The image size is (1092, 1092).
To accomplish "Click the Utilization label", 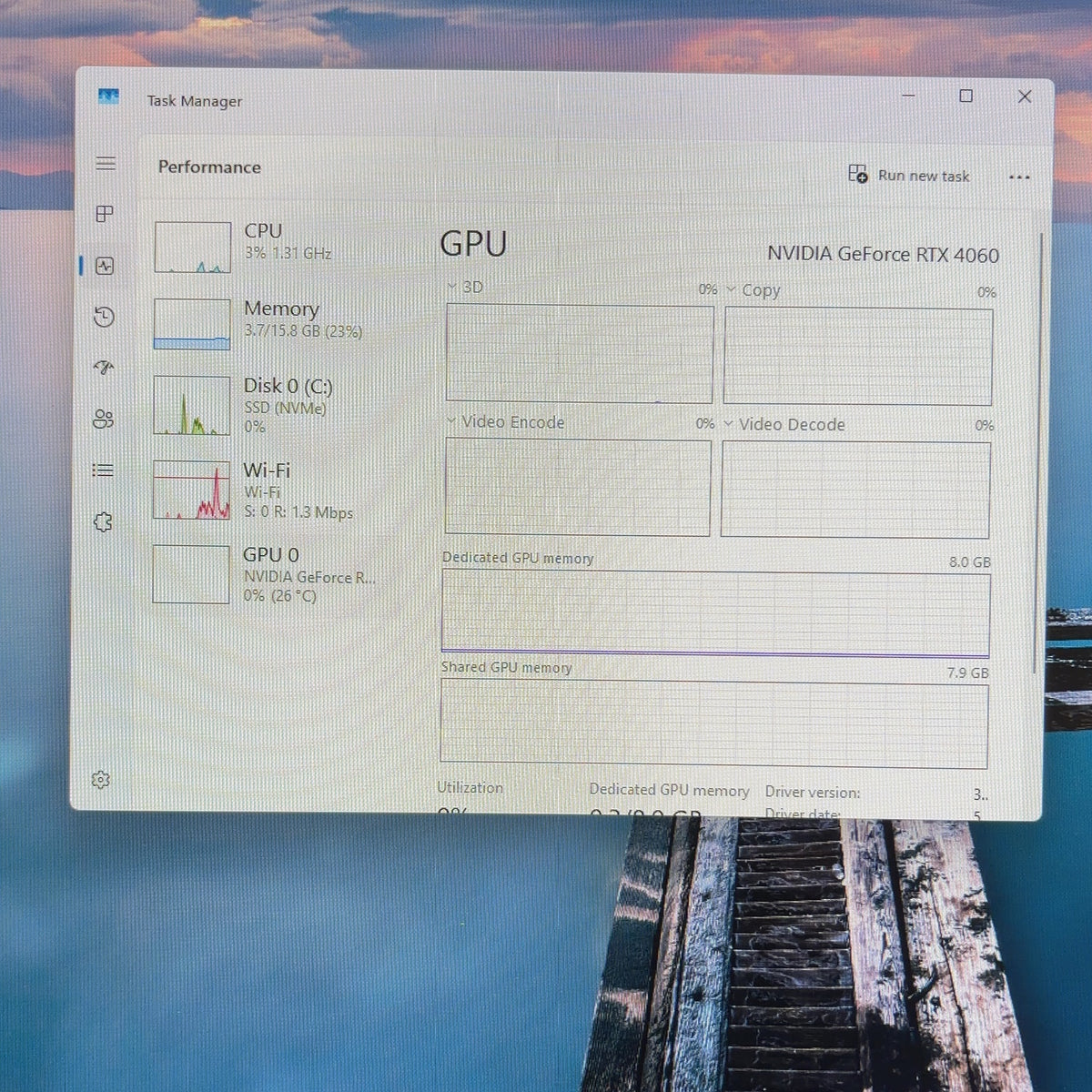I will point(470,788).
